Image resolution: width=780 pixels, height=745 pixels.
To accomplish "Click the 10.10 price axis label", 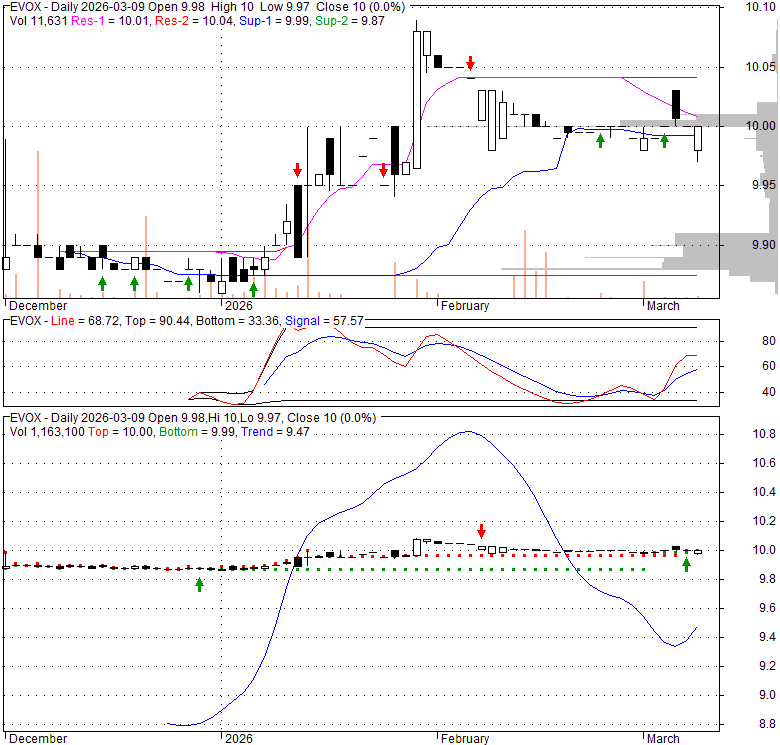I will point(761,7).
